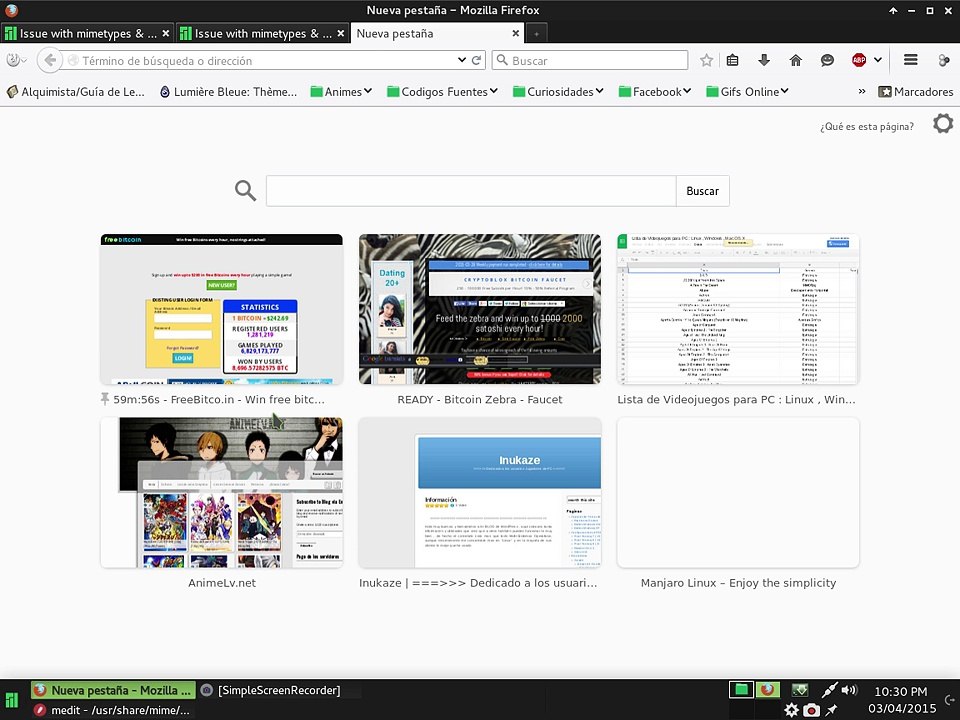Open the new tab plus button
Screen dimensions: 960x720
click(x=536, y=34)
